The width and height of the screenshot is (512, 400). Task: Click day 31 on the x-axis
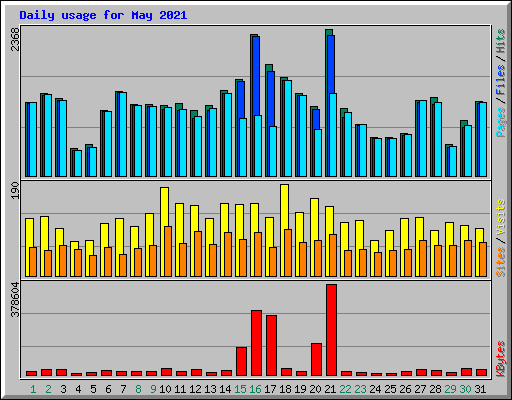(x=480, y=389)
